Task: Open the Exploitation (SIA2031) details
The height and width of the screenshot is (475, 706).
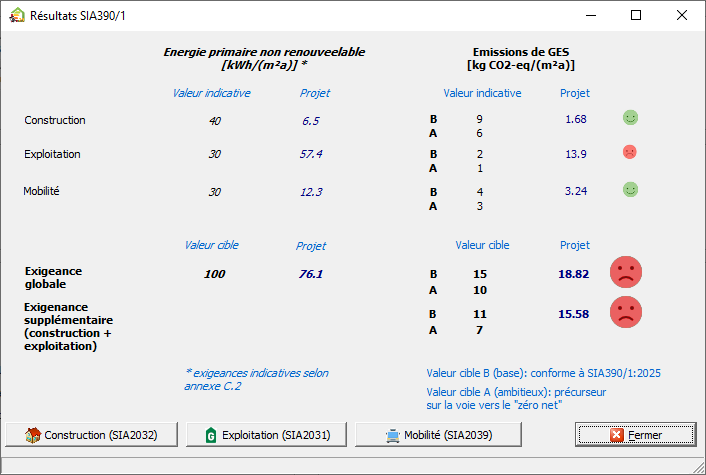Action: (274, 435)
